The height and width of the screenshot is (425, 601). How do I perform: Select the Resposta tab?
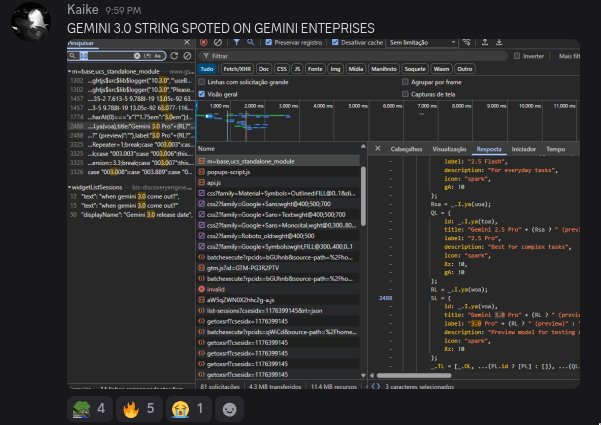(489, 149)
